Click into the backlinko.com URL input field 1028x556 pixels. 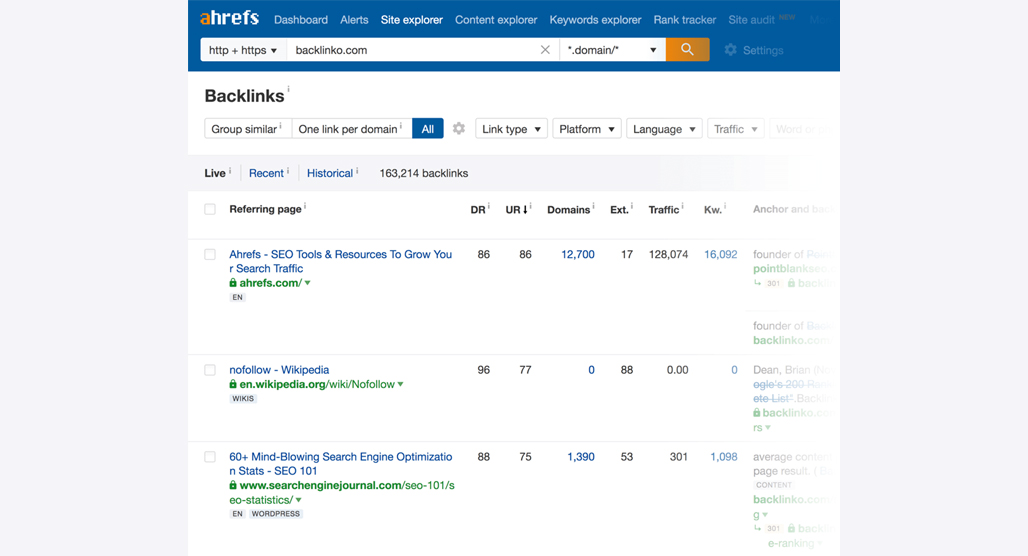click(x=413, y=50)
